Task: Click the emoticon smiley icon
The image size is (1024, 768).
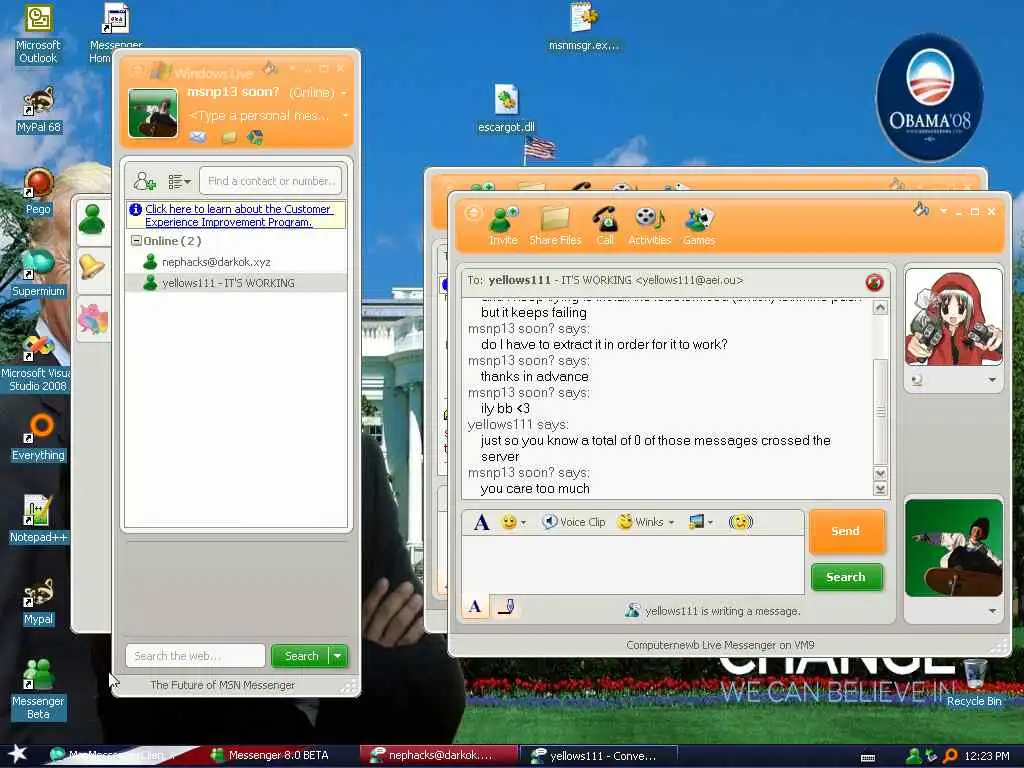Action: pos(509,522)
